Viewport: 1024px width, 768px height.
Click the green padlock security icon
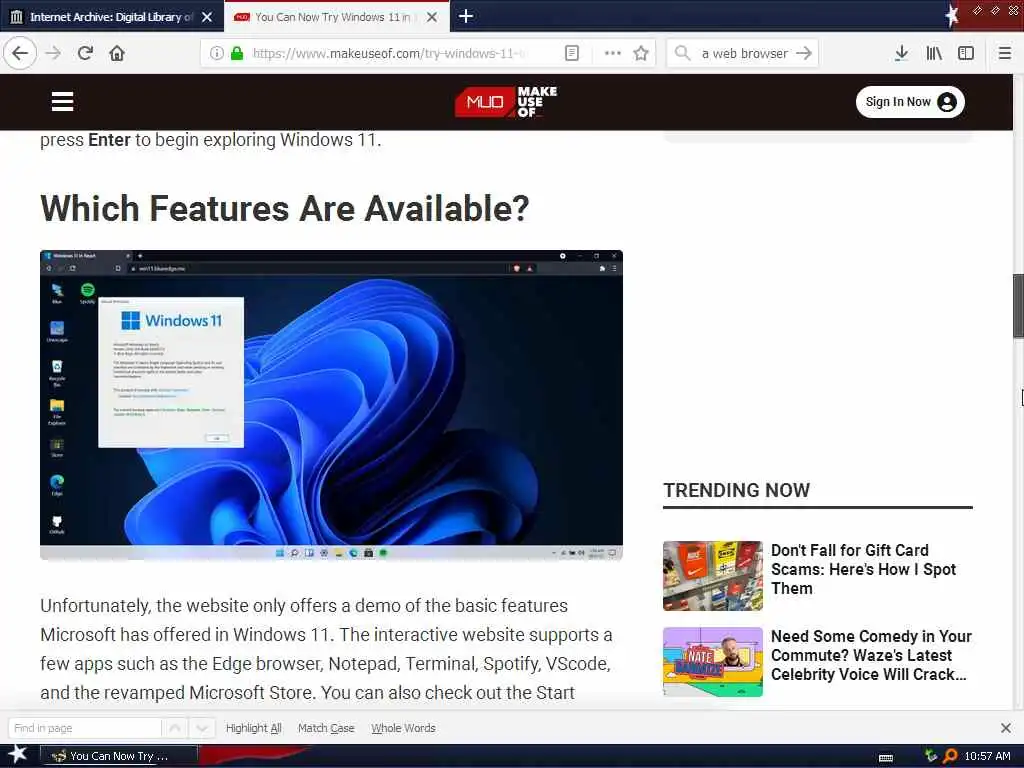237,53
